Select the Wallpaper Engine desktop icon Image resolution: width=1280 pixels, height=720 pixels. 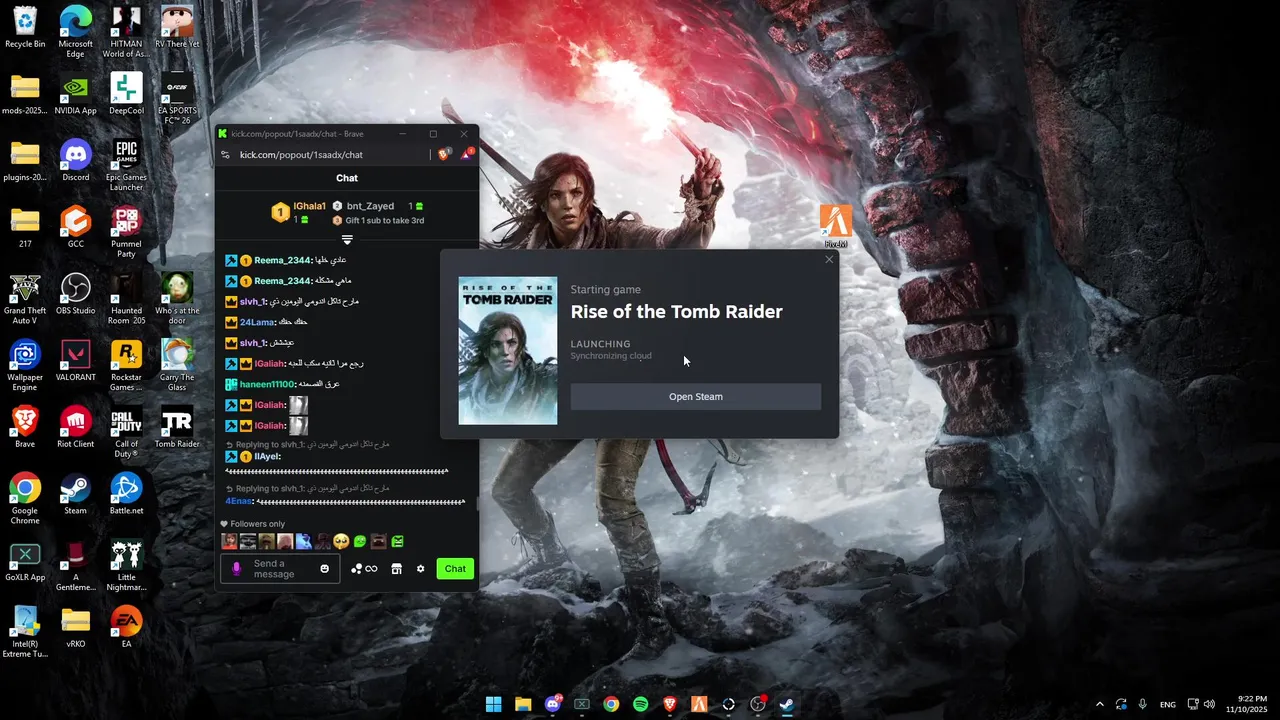click(25, 365)
